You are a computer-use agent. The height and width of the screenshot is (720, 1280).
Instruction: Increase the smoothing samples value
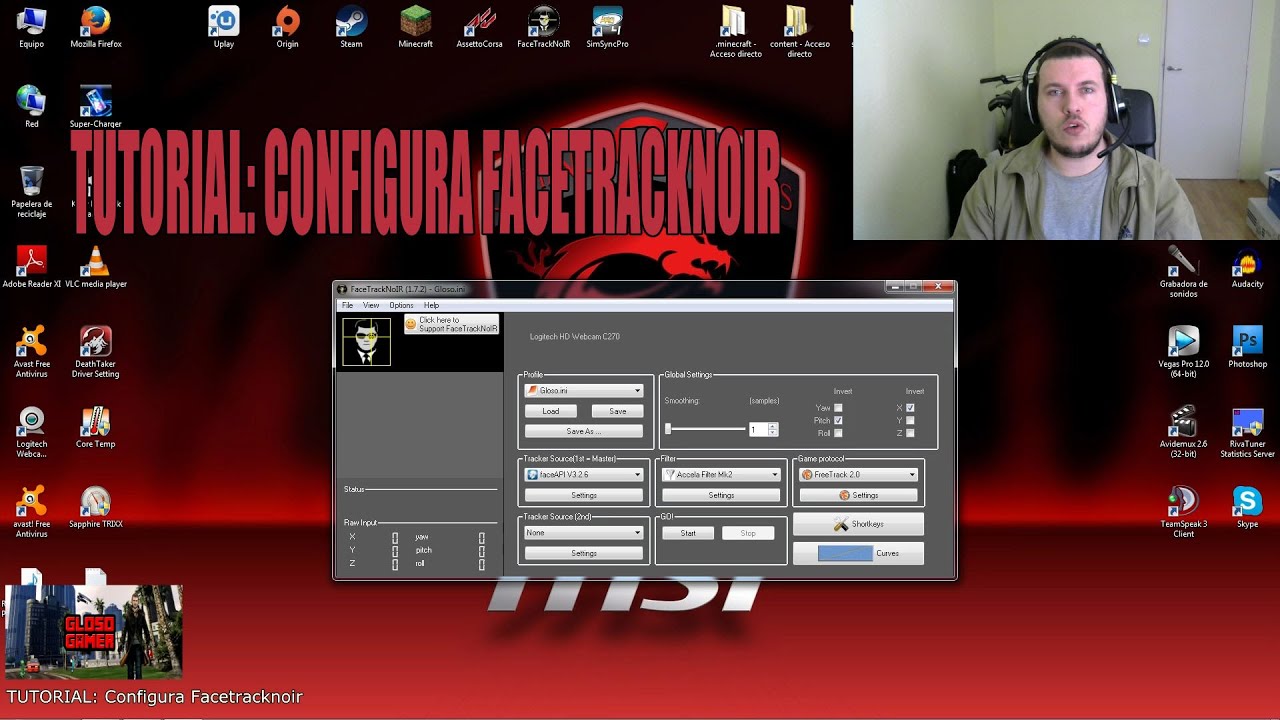pyautogui.click(x=773, y=426)
